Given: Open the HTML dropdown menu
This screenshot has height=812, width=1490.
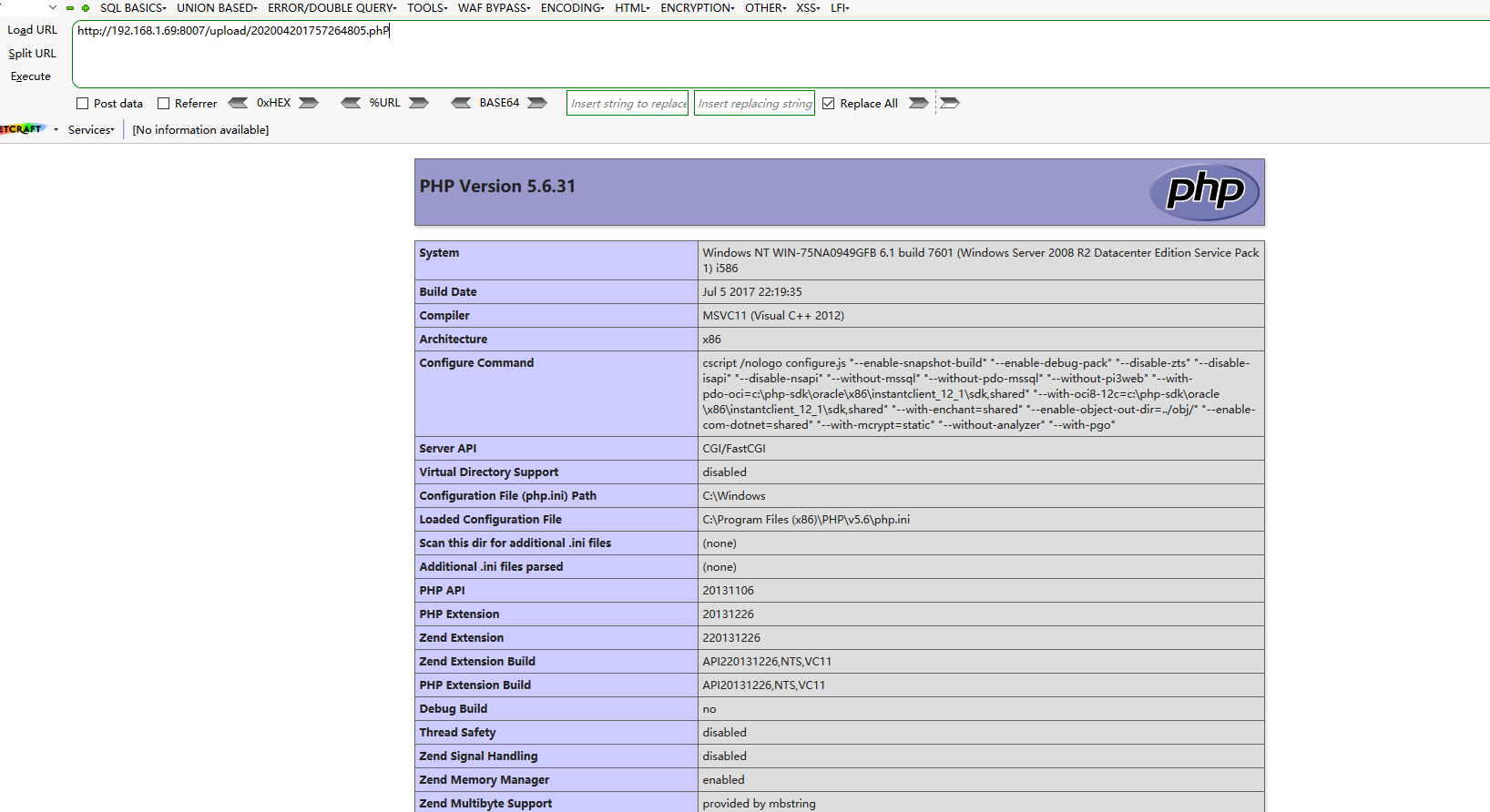Looking at the screenshot, I should 632,8.
